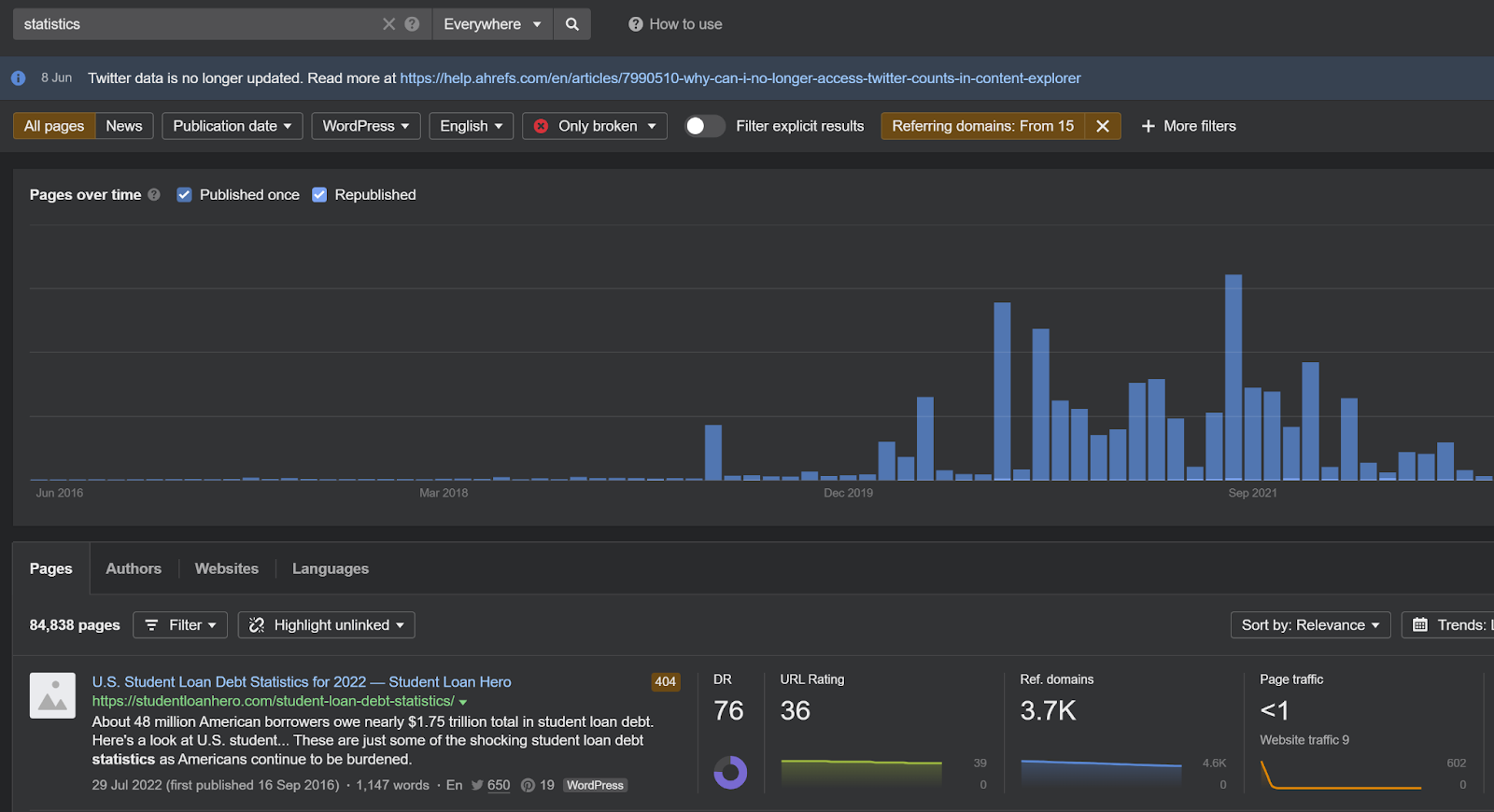
Task: Click the tallest bar in the chart
Action: click(1233, 377)
